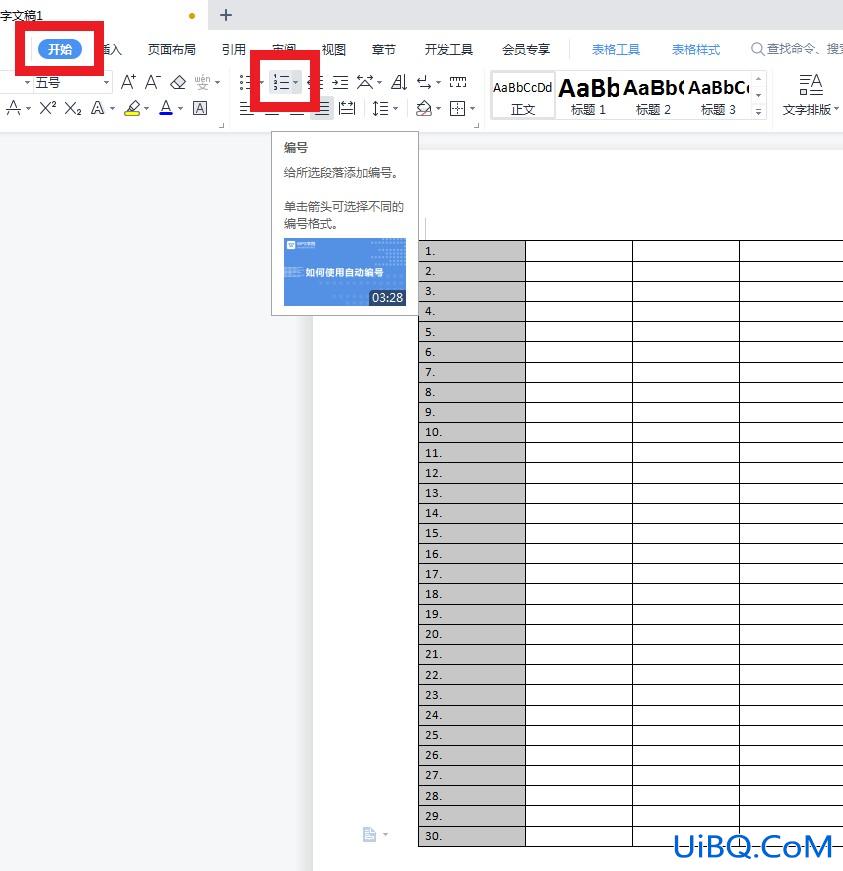Click the table cell numbered 1.
The image size is (843, 871).
[x=472, y=251]
